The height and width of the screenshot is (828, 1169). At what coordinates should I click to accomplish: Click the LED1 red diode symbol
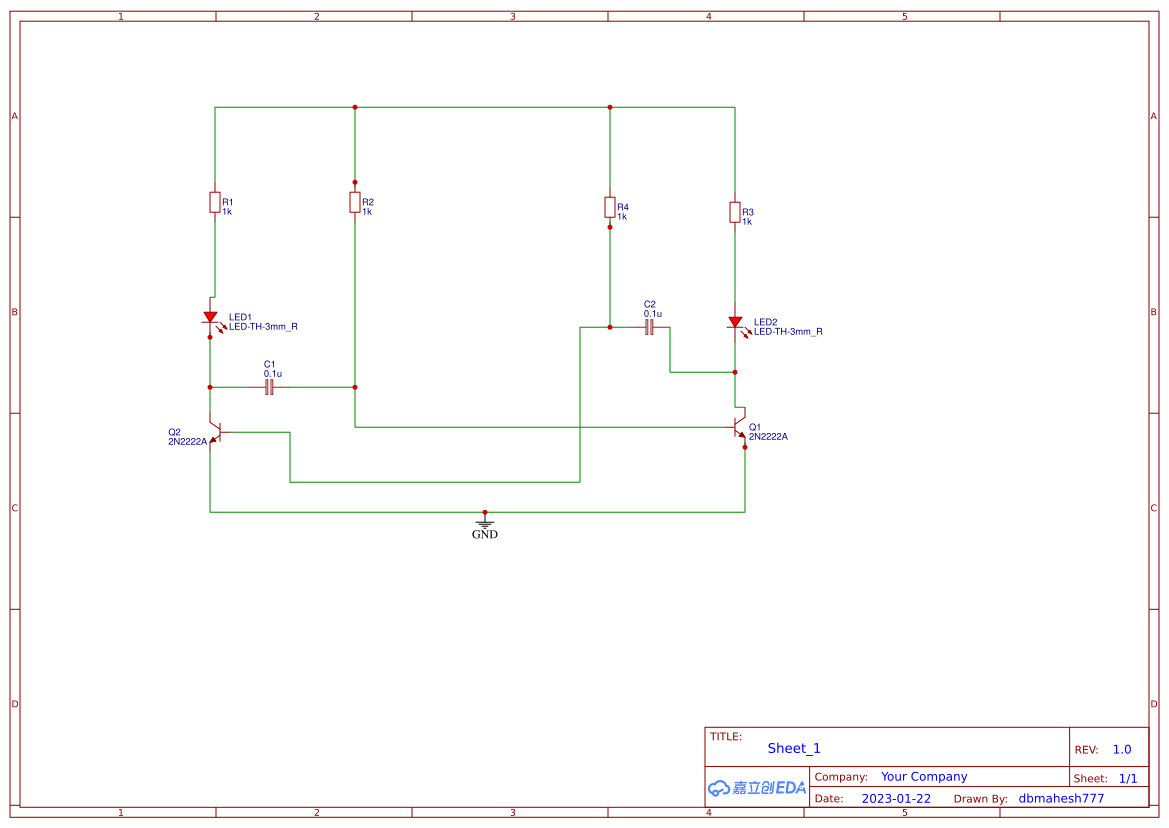[x=210, y=318]
